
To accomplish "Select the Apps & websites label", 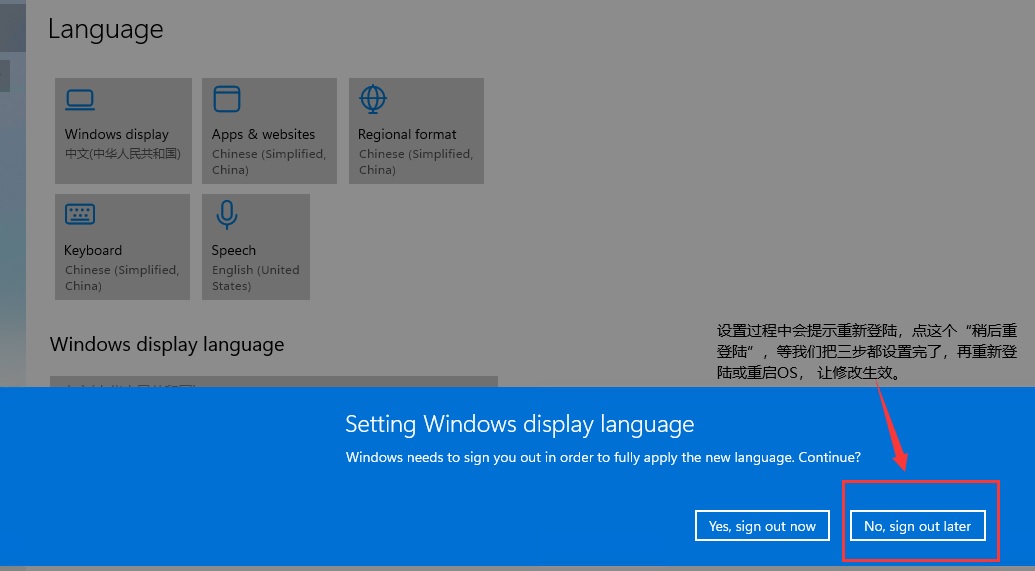I will point(263,134).
